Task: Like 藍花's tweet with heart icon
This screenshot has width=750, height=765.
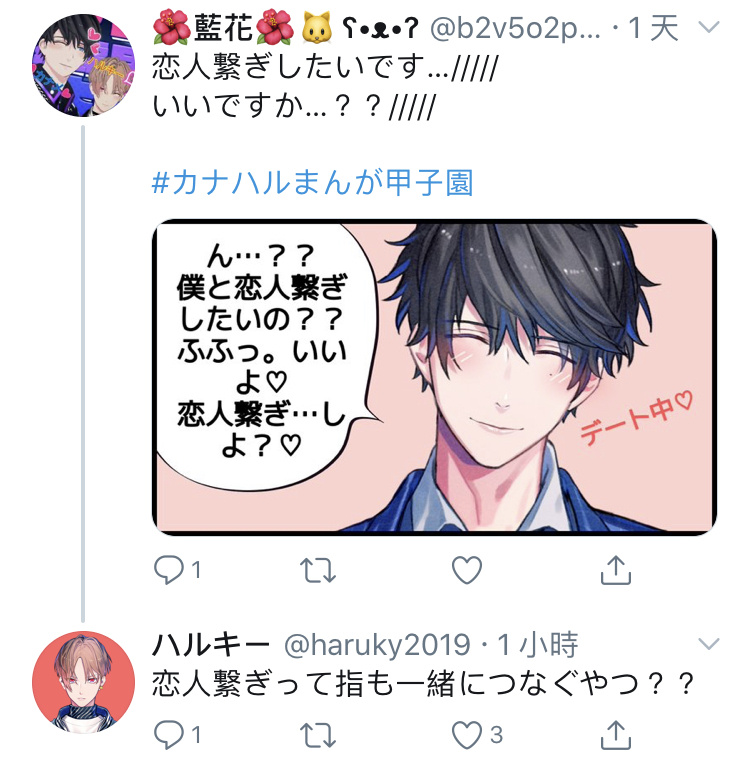Action: 467,570
